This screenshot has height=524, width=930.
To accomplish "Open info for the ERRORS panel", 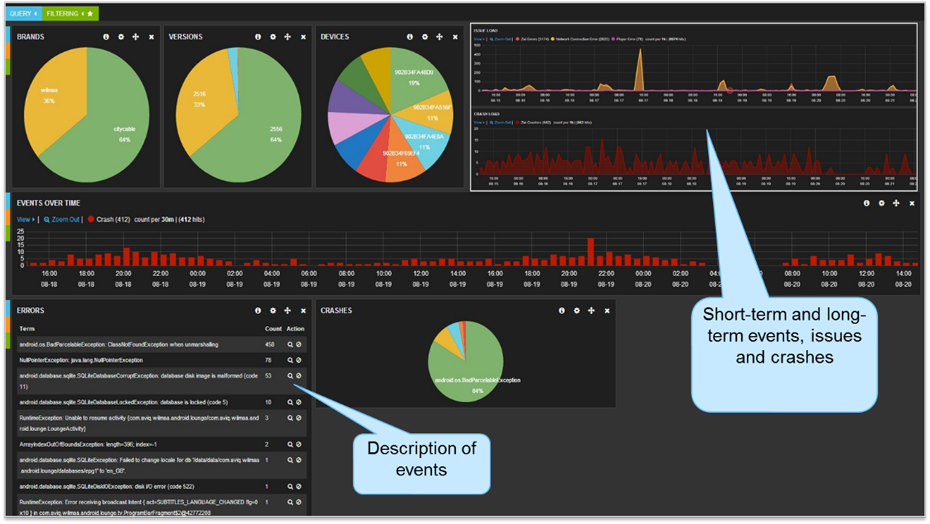I will (258, 310).
